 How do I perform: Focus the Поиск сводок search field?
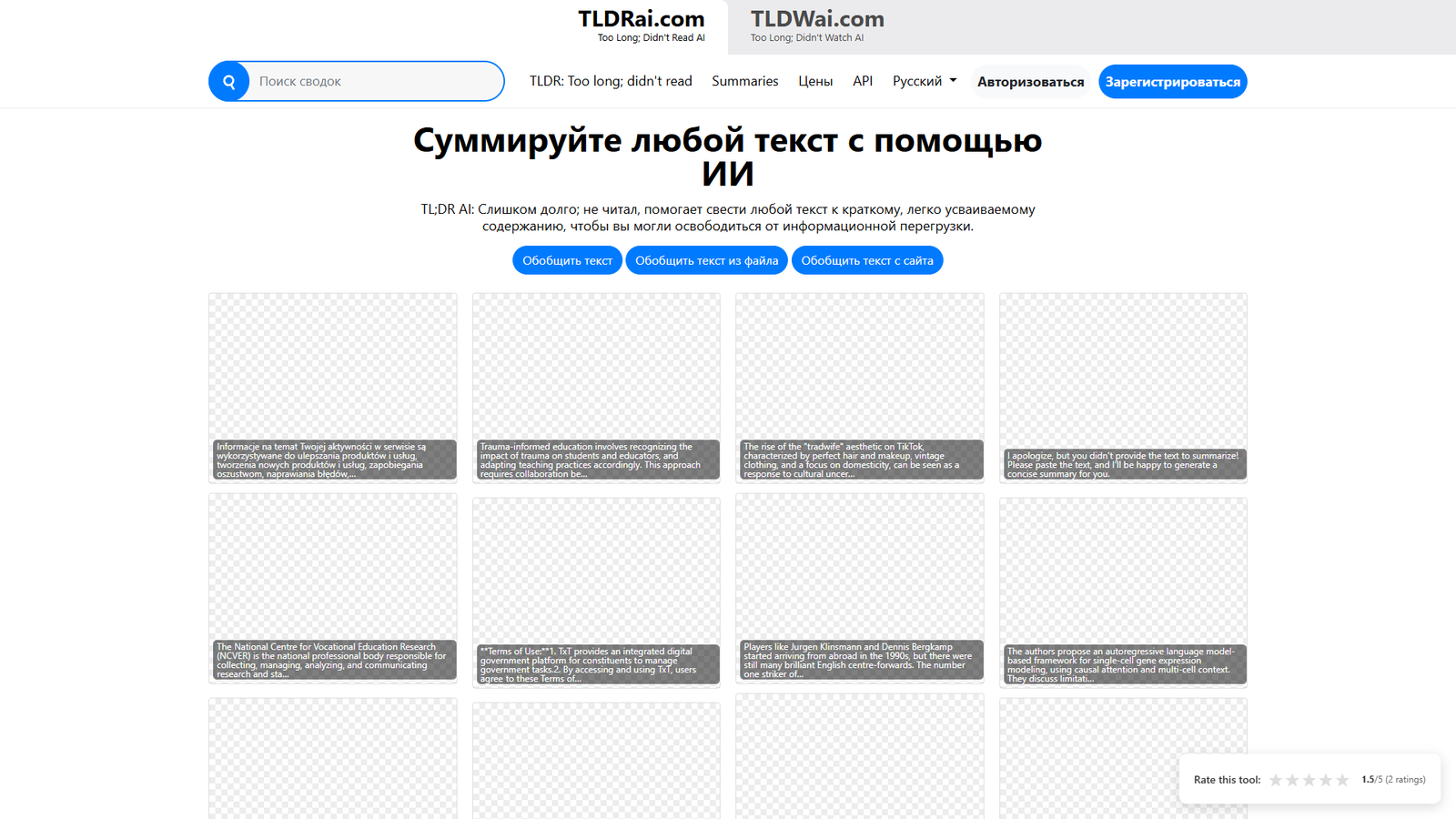point(377,82)
